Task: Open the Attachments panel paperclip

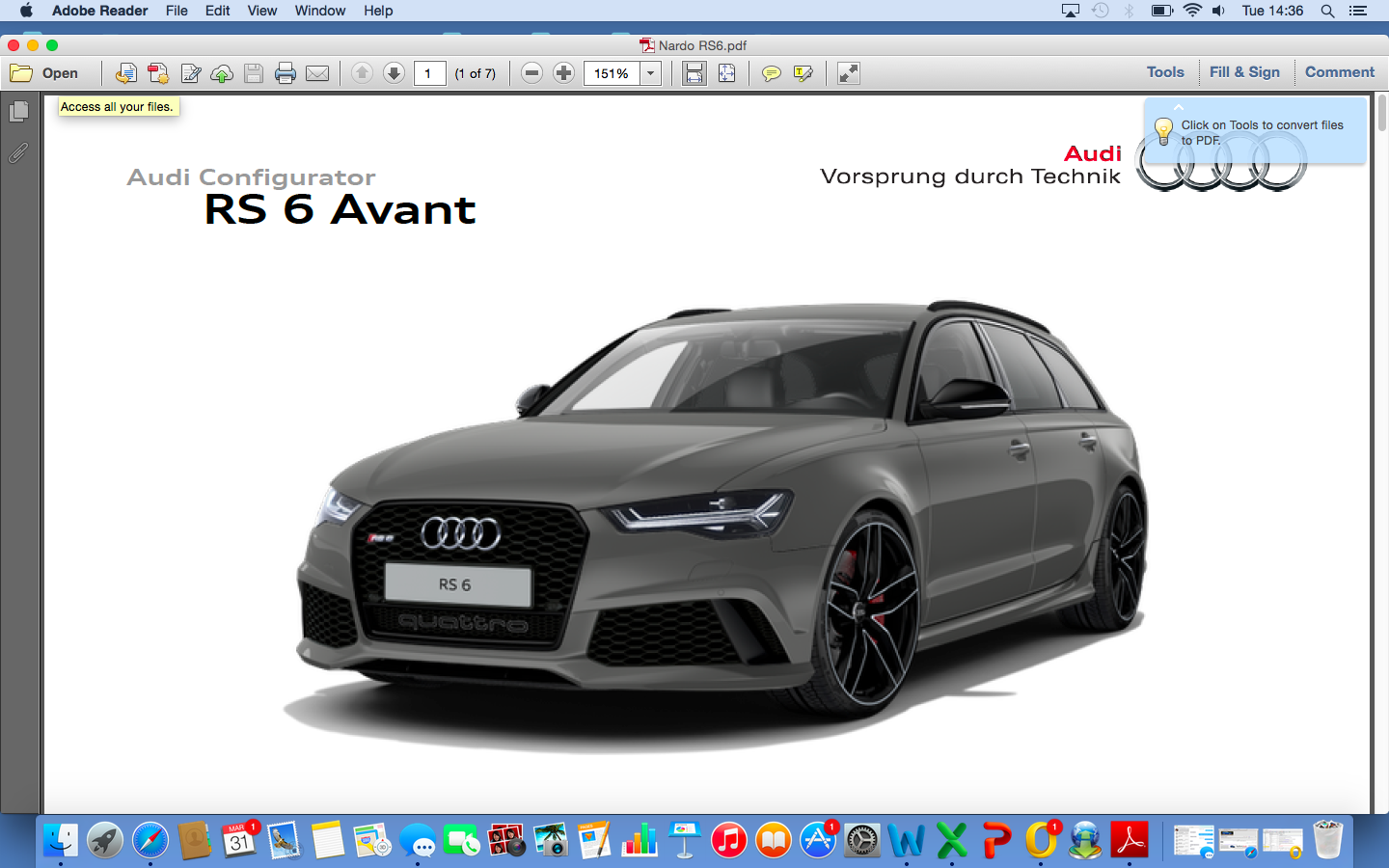Action: [18, 152]
